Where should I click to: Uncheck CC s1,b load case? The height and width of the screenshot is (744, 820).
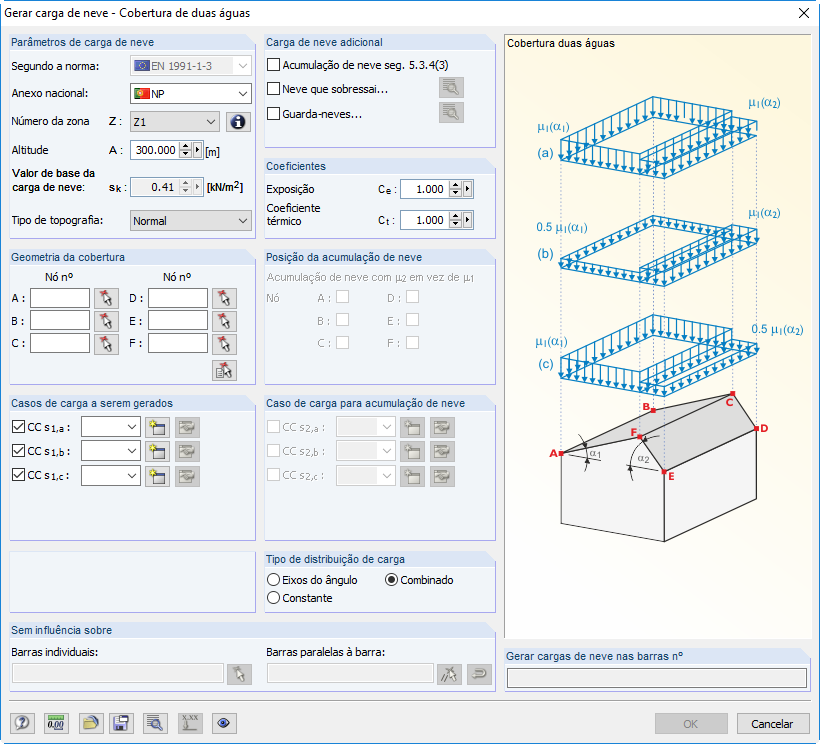[18, 450]
